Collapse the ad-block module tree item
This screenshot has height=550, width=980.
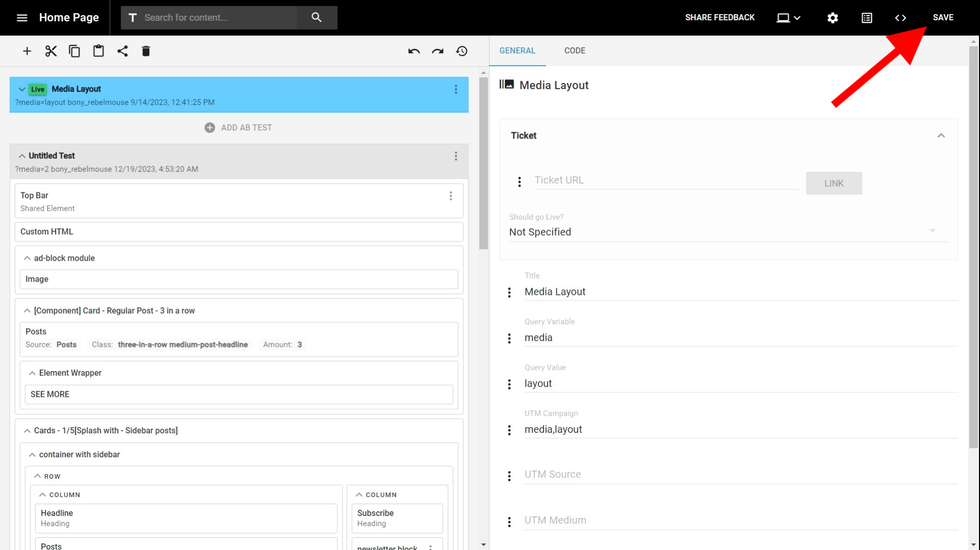click(x=27, y=258)
